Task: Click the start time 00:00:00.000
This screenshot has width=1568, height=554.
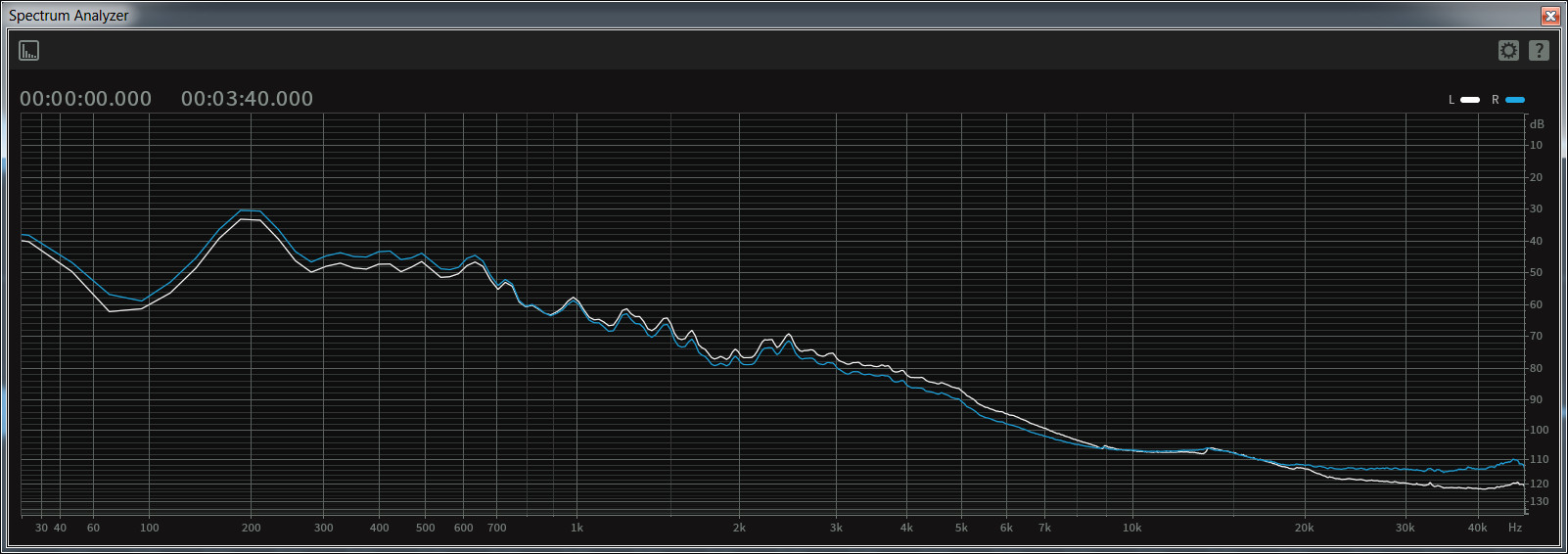Action: tap(86, 99)
